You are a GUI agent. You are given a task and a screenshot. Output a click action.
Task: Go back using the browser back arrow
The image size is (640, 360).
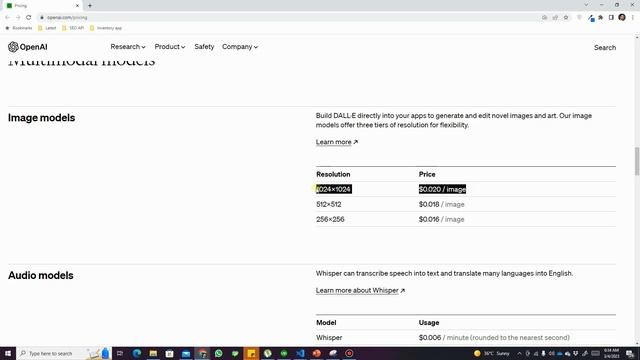(7, 18)
